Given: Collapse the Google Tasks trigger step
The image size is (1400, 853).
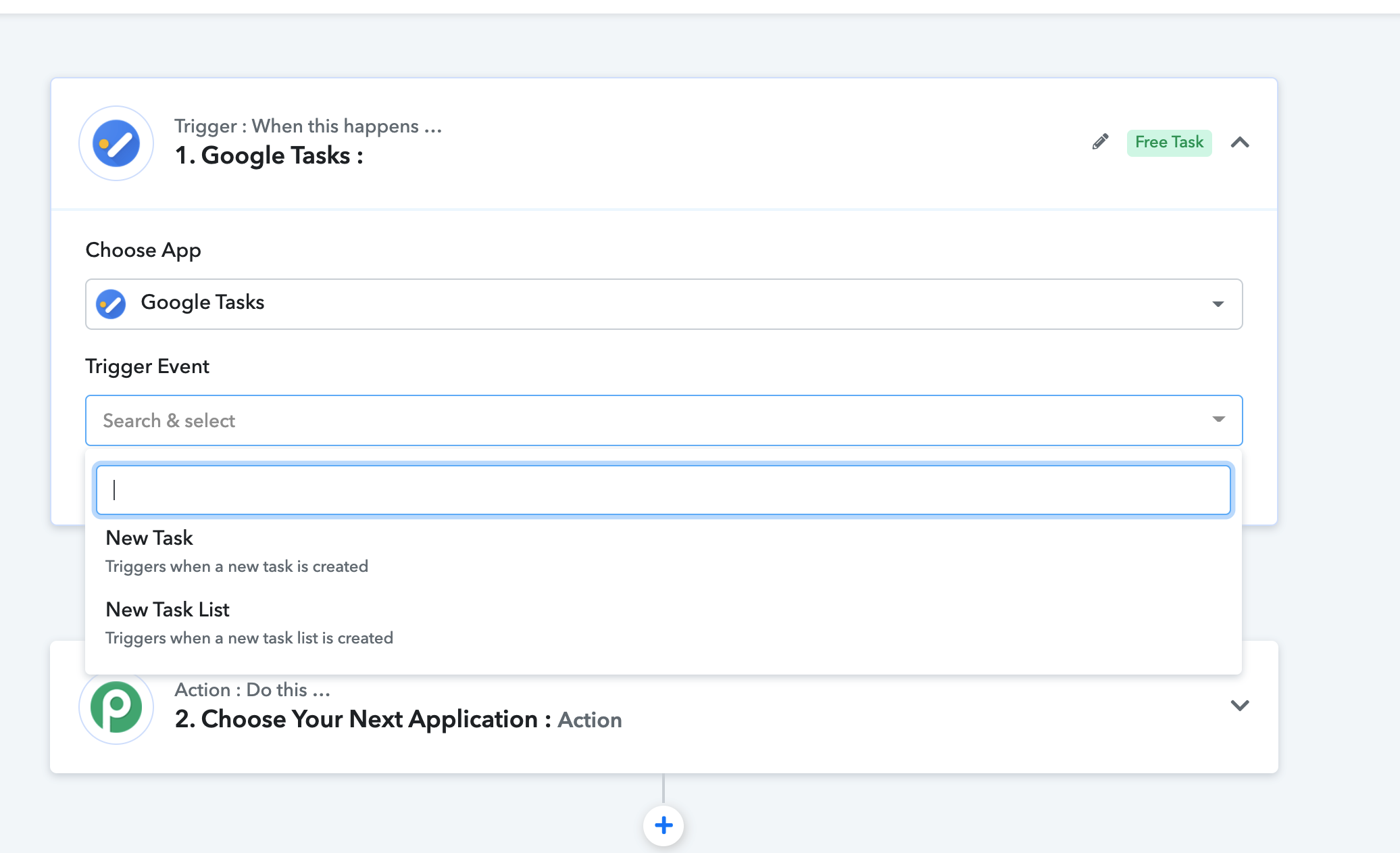Looking at the screenshot, I should point(1240,143).
